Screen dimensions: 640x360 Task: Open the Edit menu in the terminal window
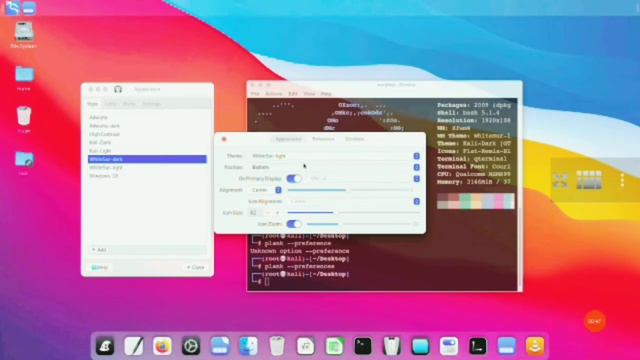(x=293, y=94)
